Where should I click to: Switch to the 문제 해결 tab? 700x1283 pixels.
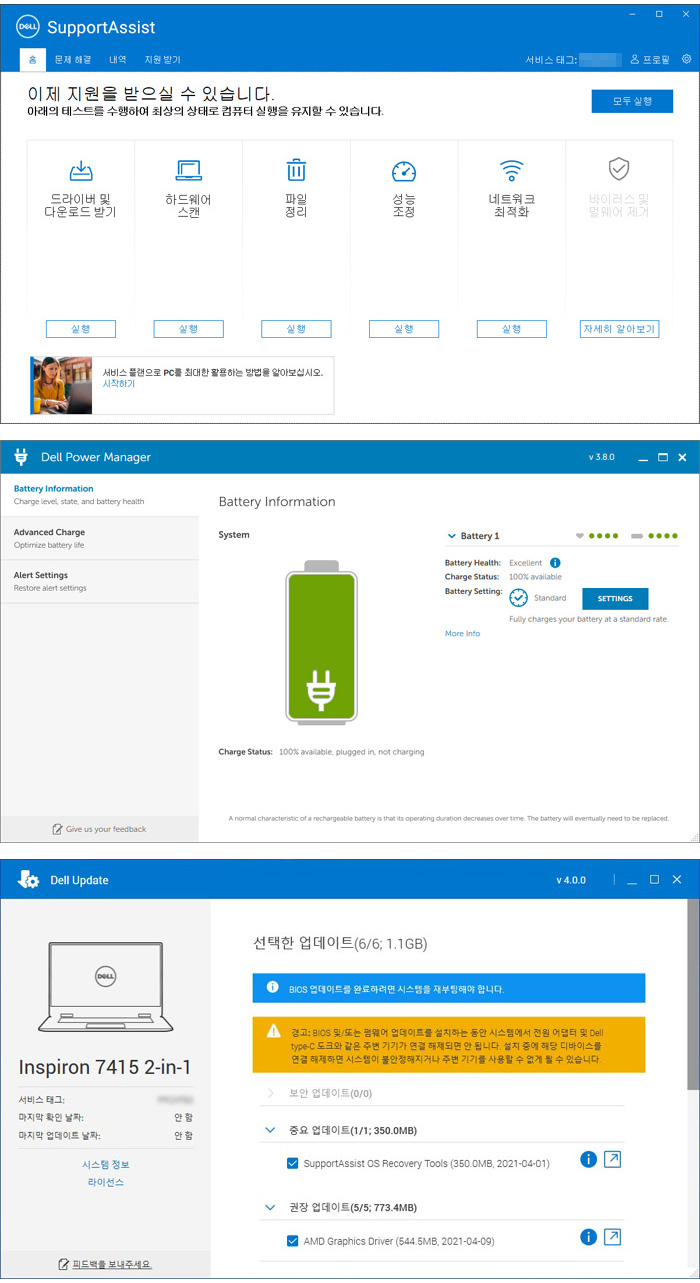(73, 60)
